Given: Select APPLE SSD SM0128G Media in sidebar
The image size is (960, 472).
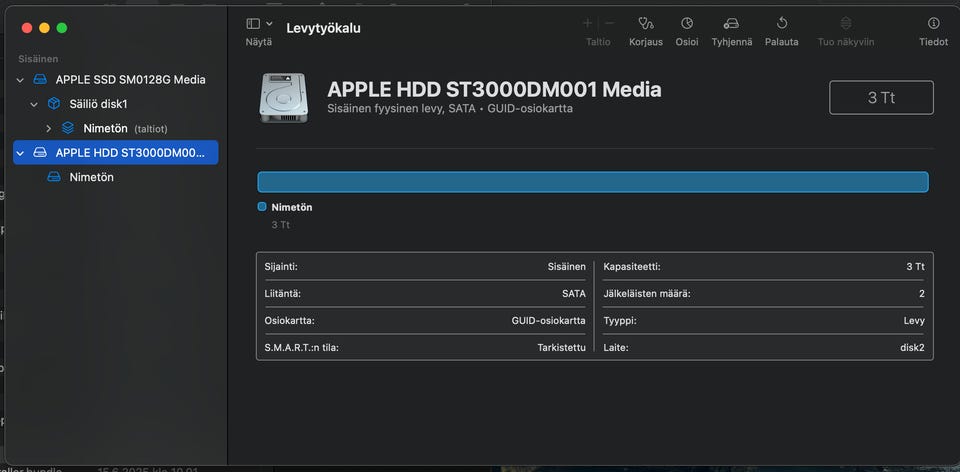Looking at the screenshot, I should tap(130, 80).
